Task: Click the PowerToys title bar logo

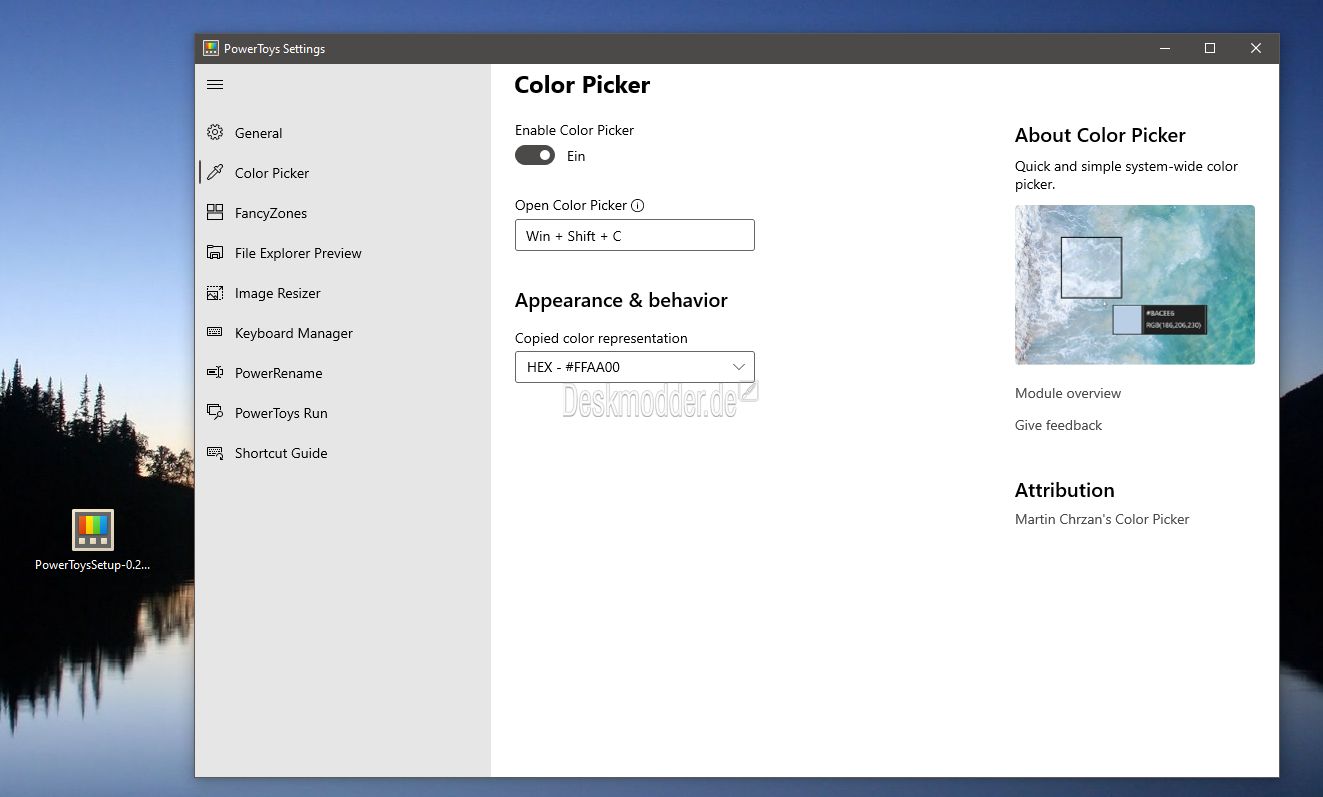Action: (211, 48)
